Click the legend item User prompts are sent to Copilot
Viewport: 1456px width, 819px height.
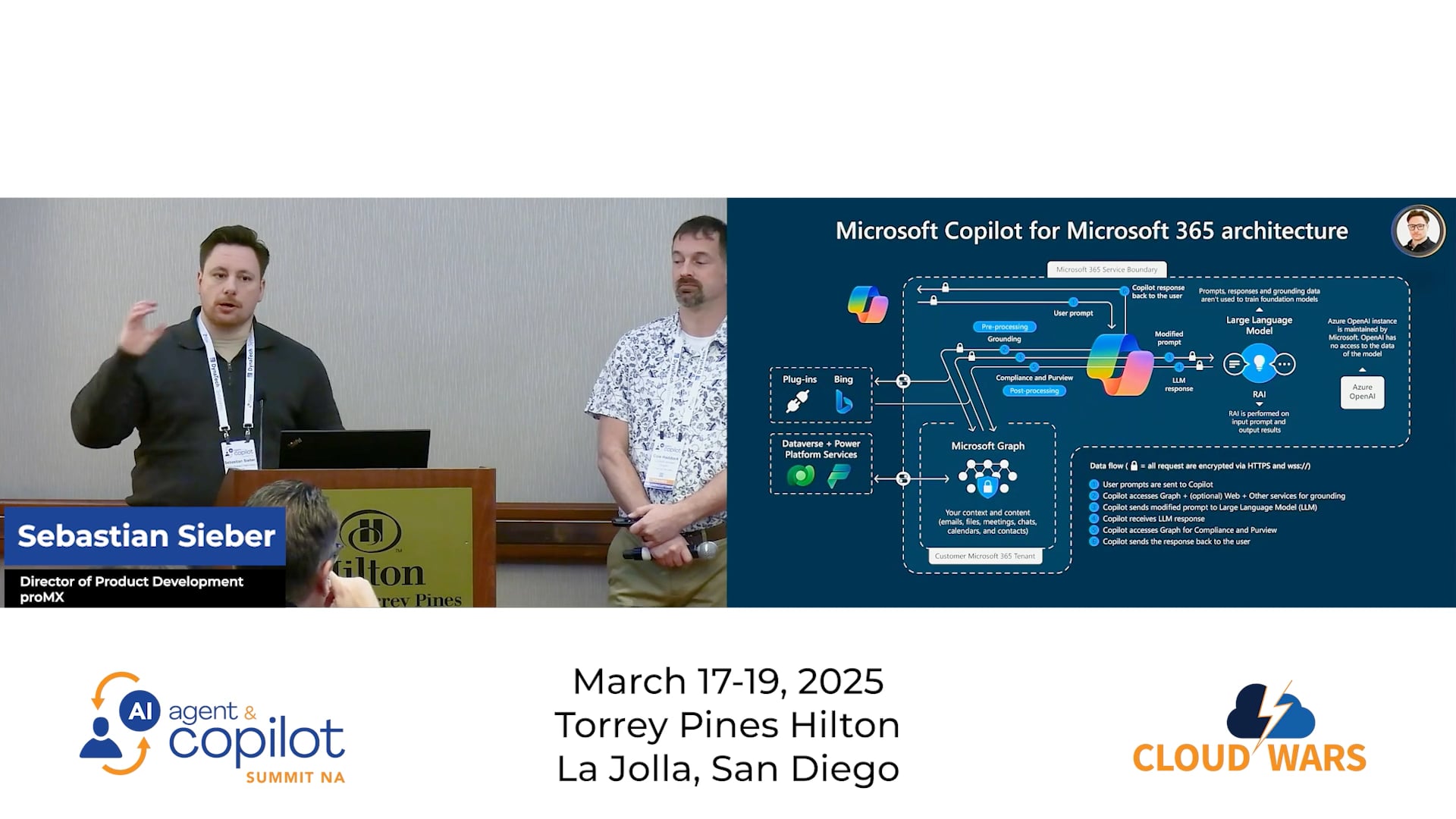click(1157, 485)
